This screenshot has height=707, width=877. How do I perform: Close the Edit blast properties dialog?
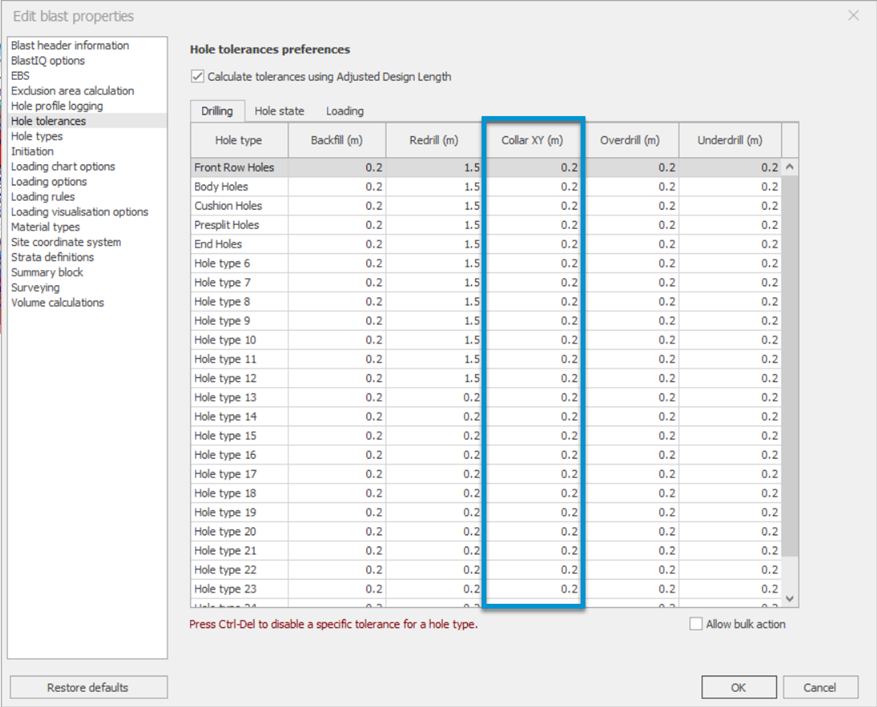tap(853, 16)
